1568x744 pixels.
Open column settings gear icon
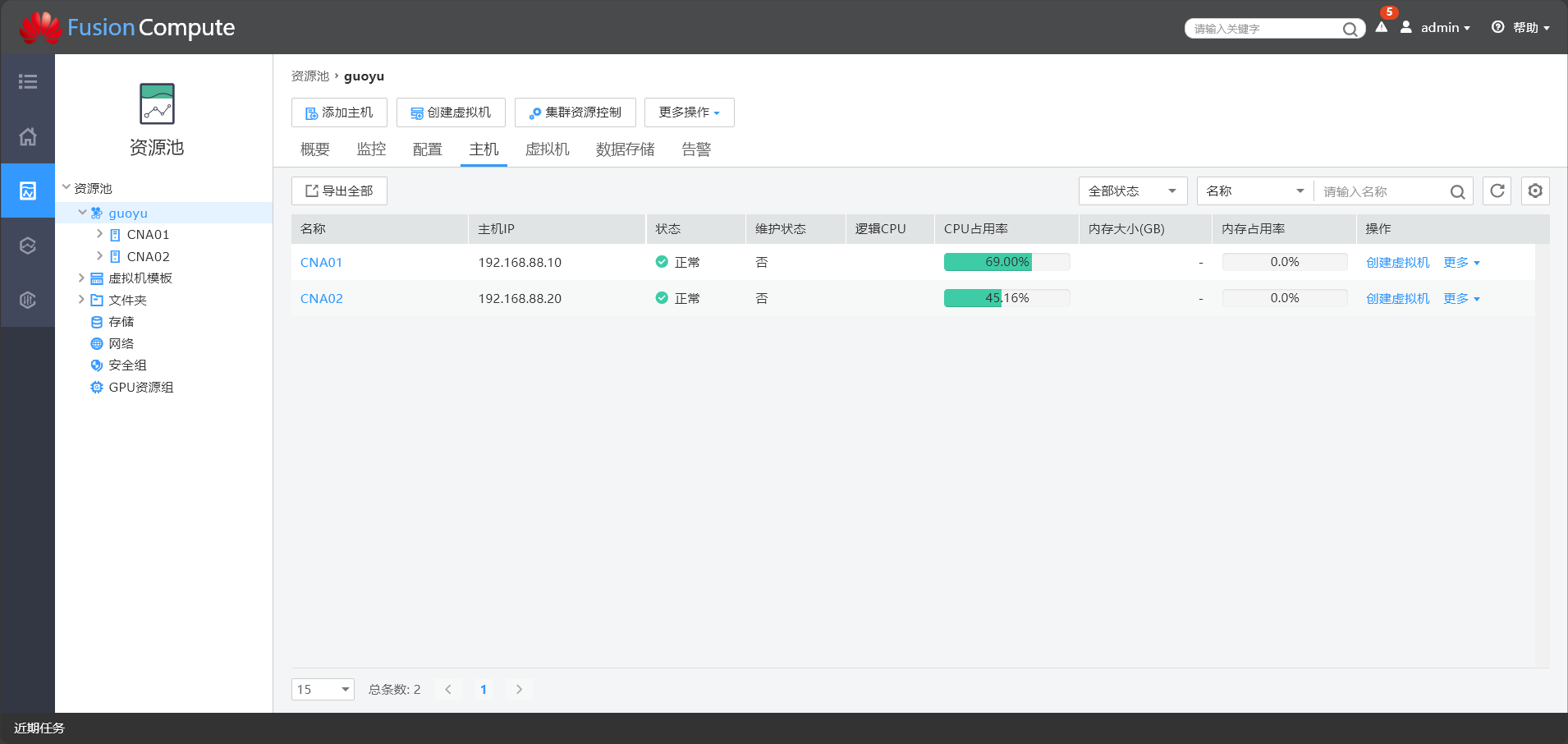pyautogui.click(x=1535, y=191)
